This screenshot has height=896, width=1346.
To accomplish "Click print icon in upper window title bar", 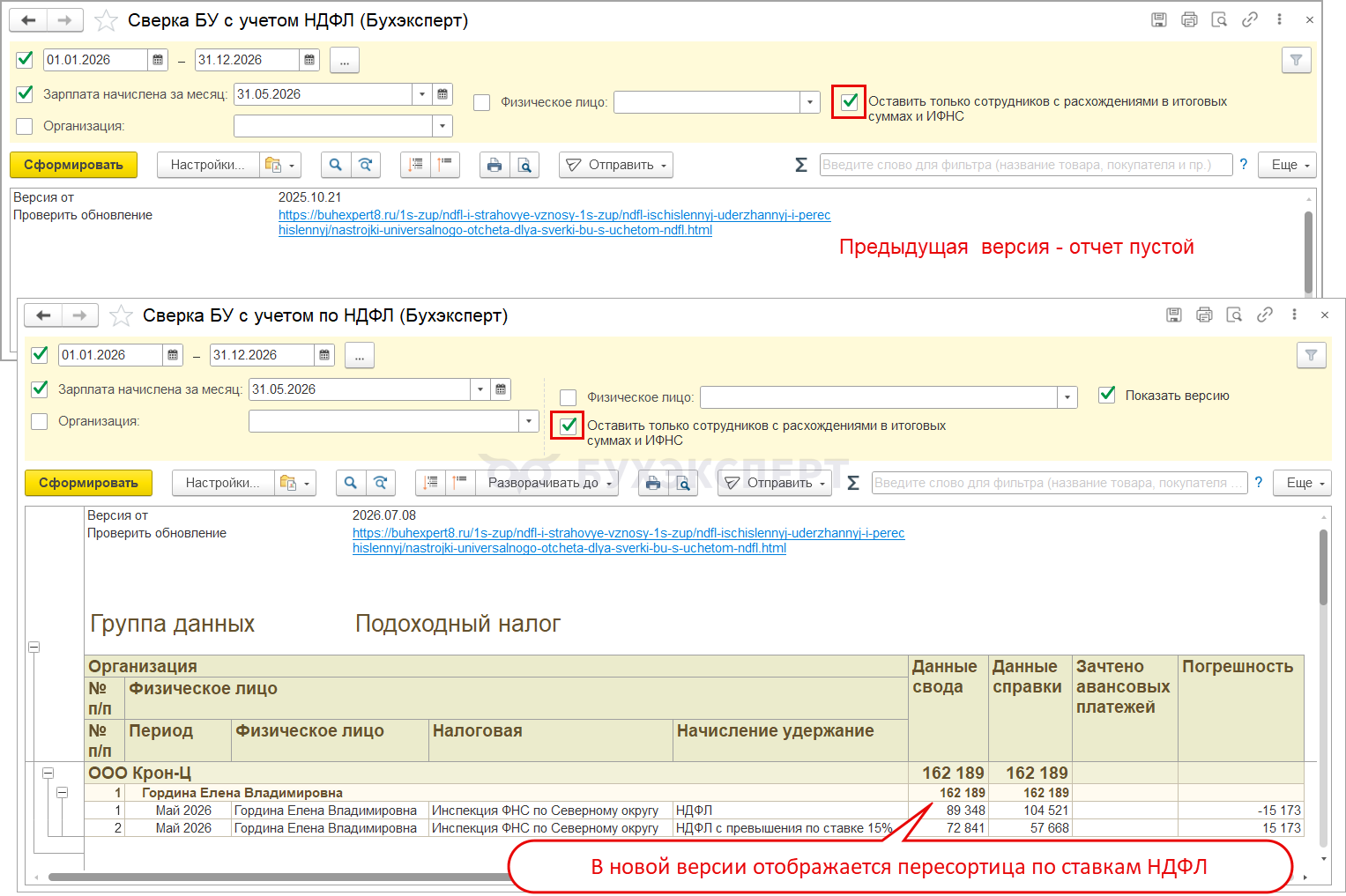I will click(1189, 19).
